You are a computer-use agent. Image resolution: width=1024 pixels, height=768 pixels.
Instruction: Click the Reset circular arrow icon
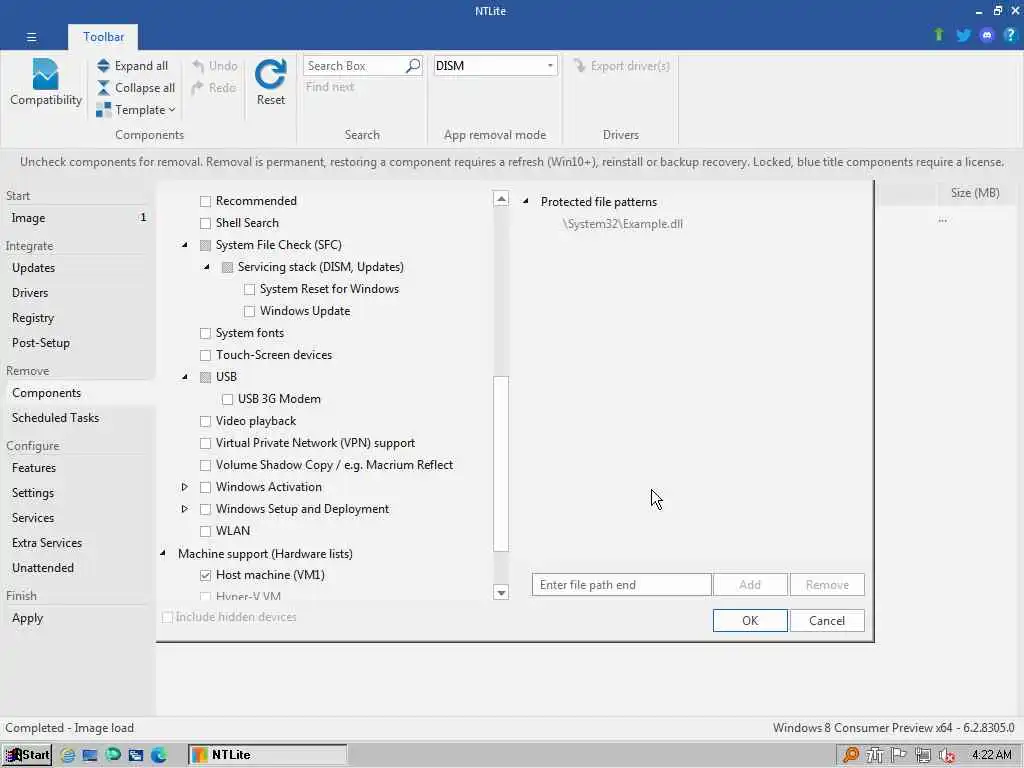click(x=270, y=74)
